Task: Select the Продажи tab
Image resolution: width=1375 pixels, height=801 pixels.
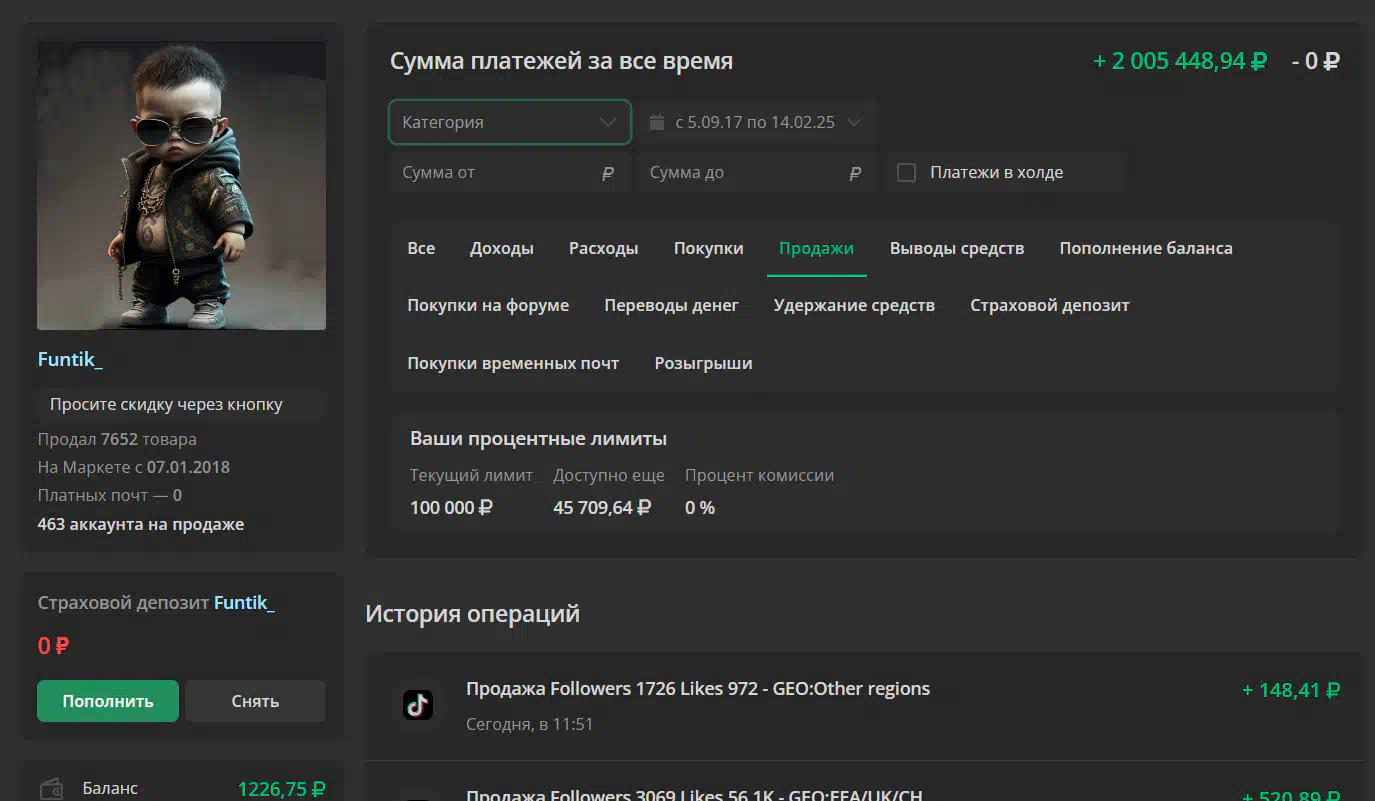Action: tap(816, 248)
